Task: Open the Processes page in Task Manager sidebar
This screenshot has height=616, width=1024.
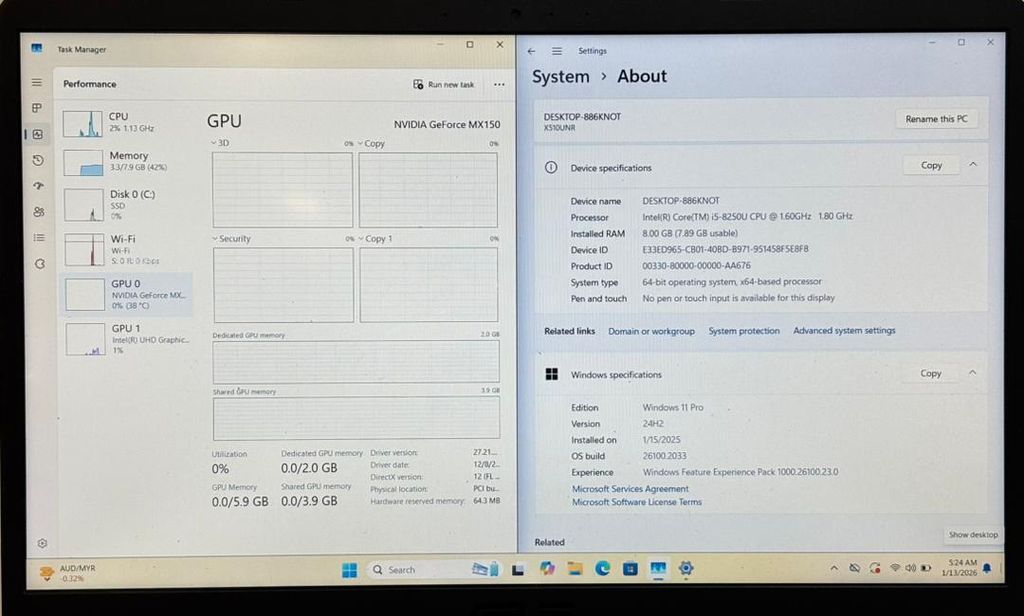Action: [x=37, y=108]
